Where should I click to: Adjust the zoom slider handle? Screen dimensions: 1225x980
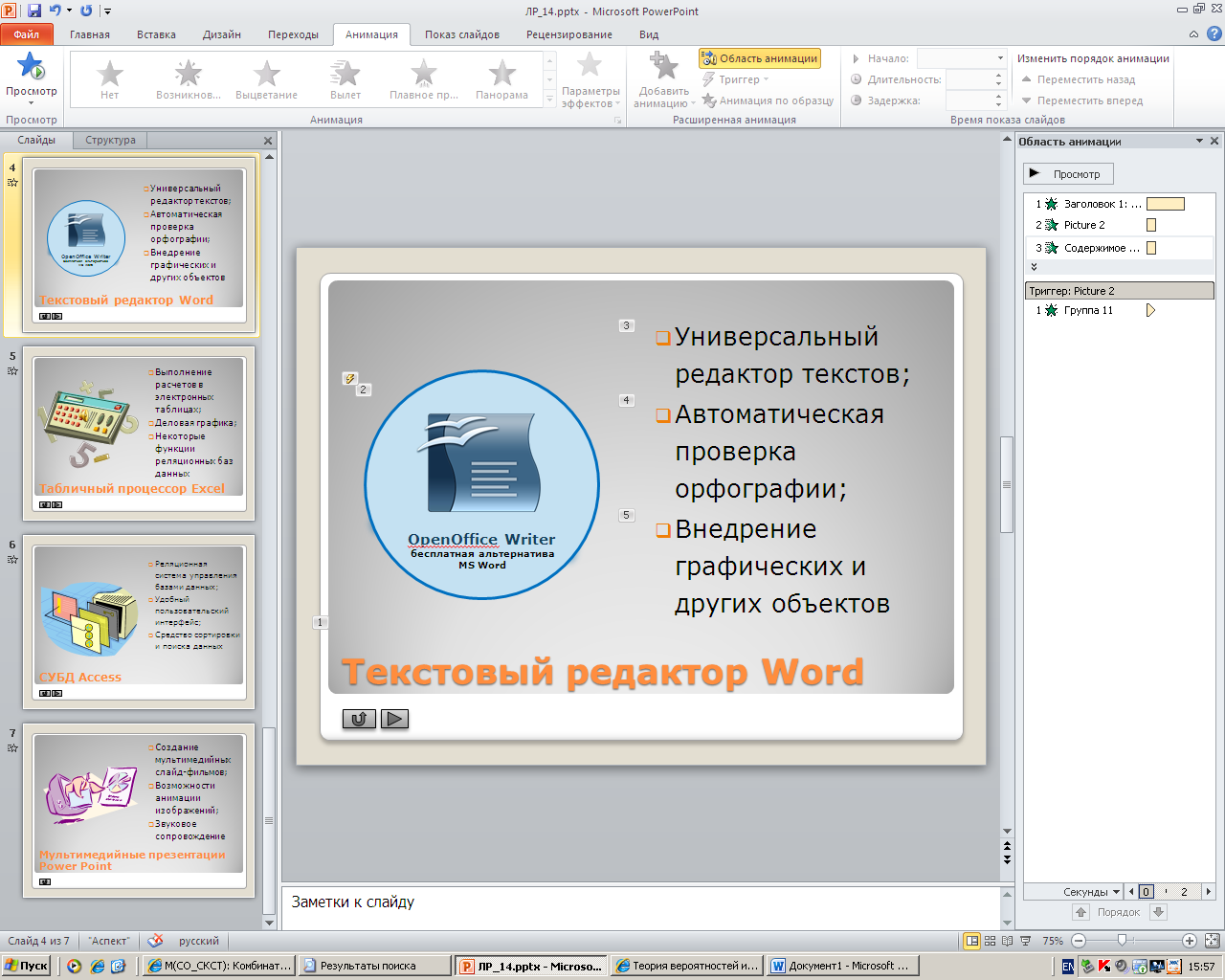[1122, 941]
